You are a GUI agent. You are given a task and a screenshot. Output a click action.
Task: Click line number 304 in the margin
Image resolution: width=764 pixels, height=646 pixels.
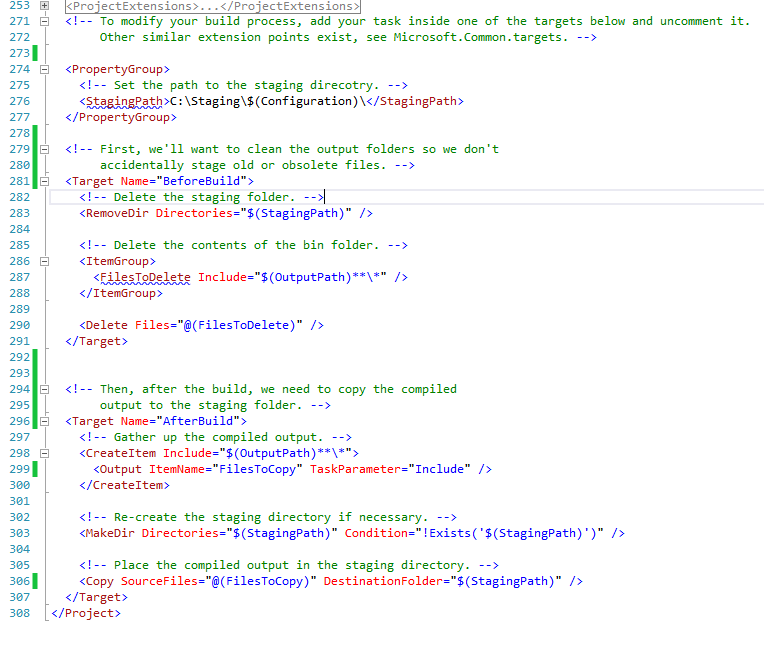[19, 549]
